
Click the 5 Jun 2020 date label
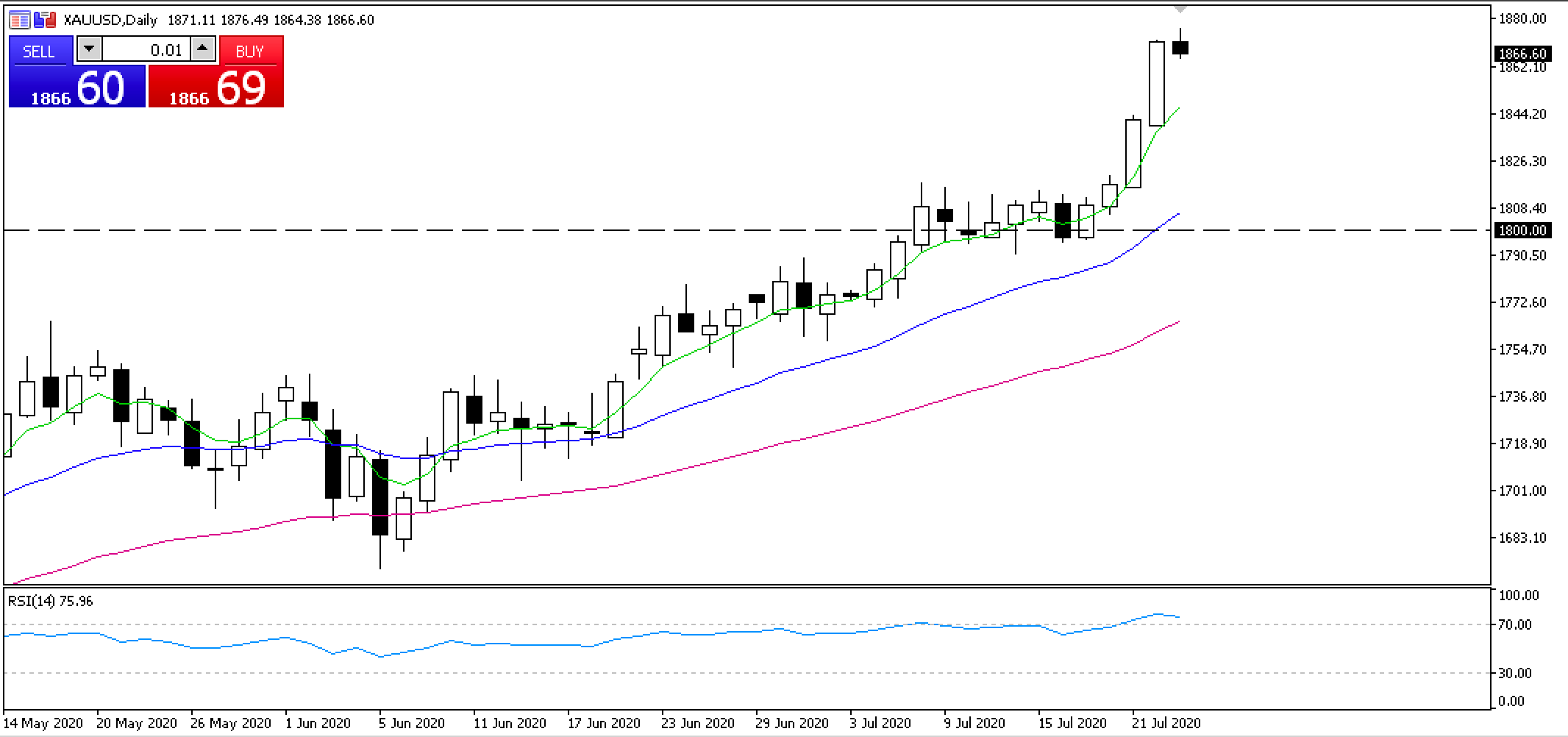coord(411,723)
